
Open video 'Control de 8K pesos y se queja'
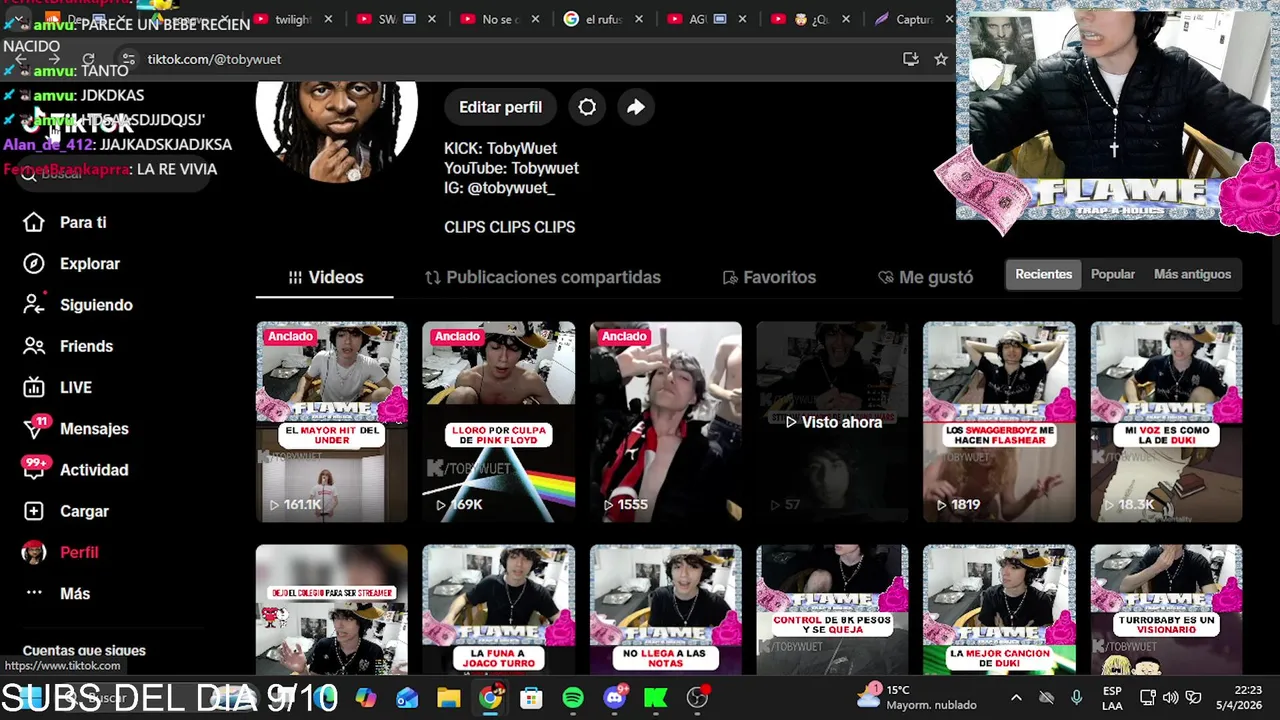[832, 610]
